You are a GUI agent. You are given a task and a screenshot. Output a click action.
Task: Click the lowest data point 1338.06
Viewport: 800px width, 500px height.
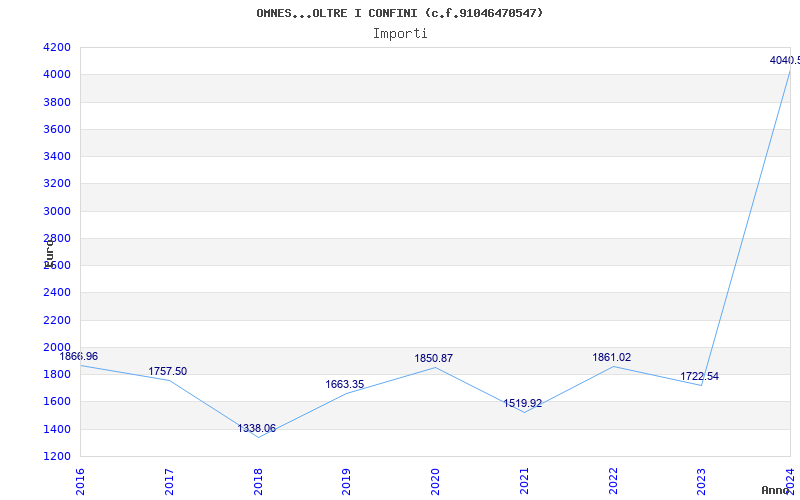256,428
